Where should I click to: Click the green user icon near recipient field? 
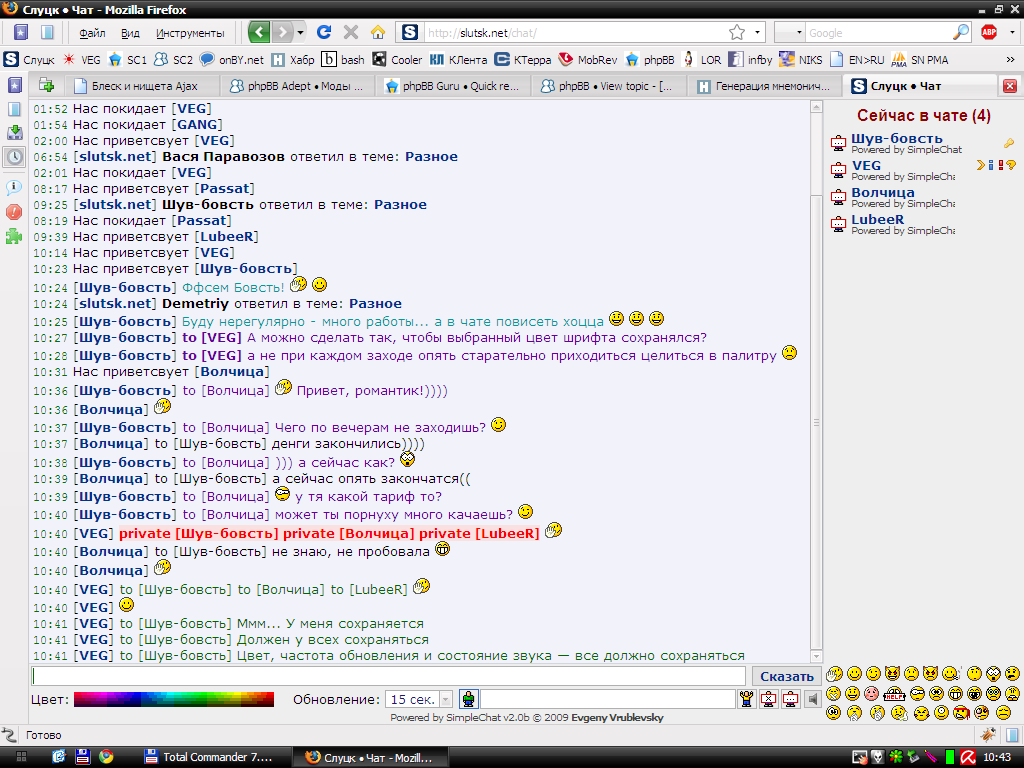click(469, 699)
